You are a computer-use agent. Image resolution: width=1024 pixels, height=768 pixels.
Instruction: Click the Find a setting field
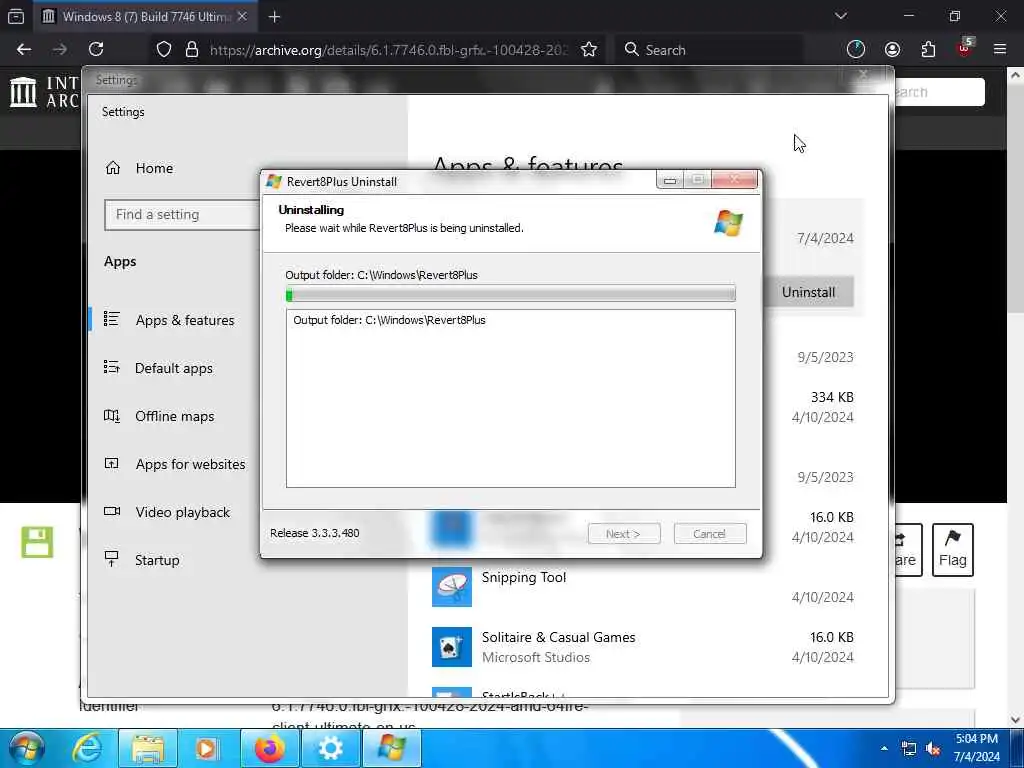click(182, 215)
